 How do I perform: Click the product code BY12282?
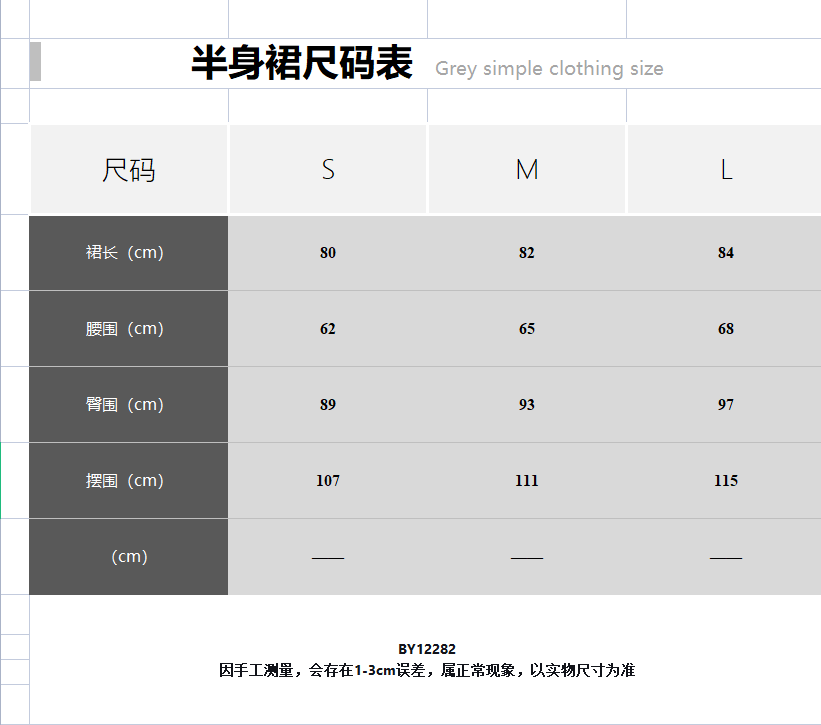pos(427,649)
